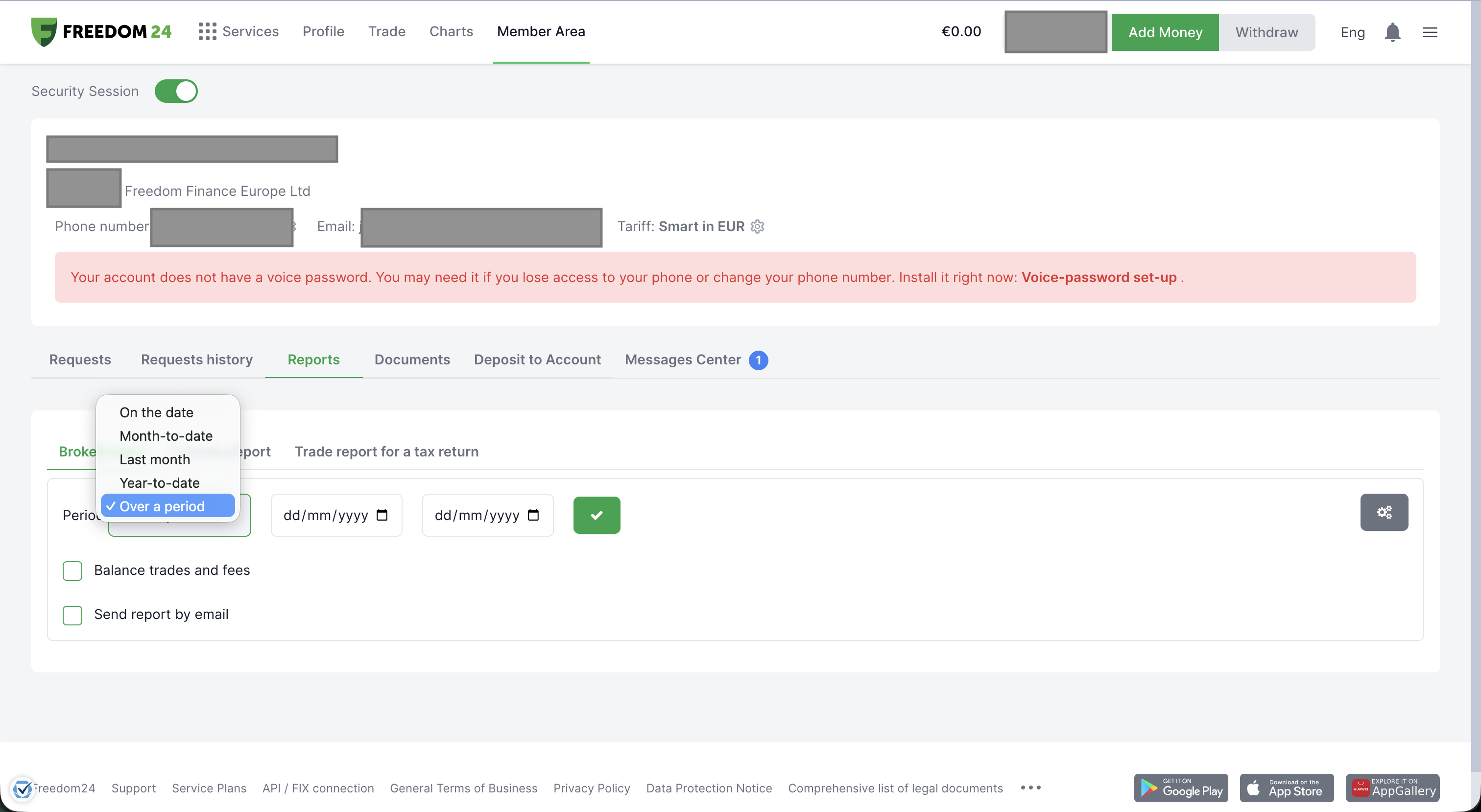Screen dimensions: 1481x812
Task: Select Last month option
Action: [x=154, y=459]
